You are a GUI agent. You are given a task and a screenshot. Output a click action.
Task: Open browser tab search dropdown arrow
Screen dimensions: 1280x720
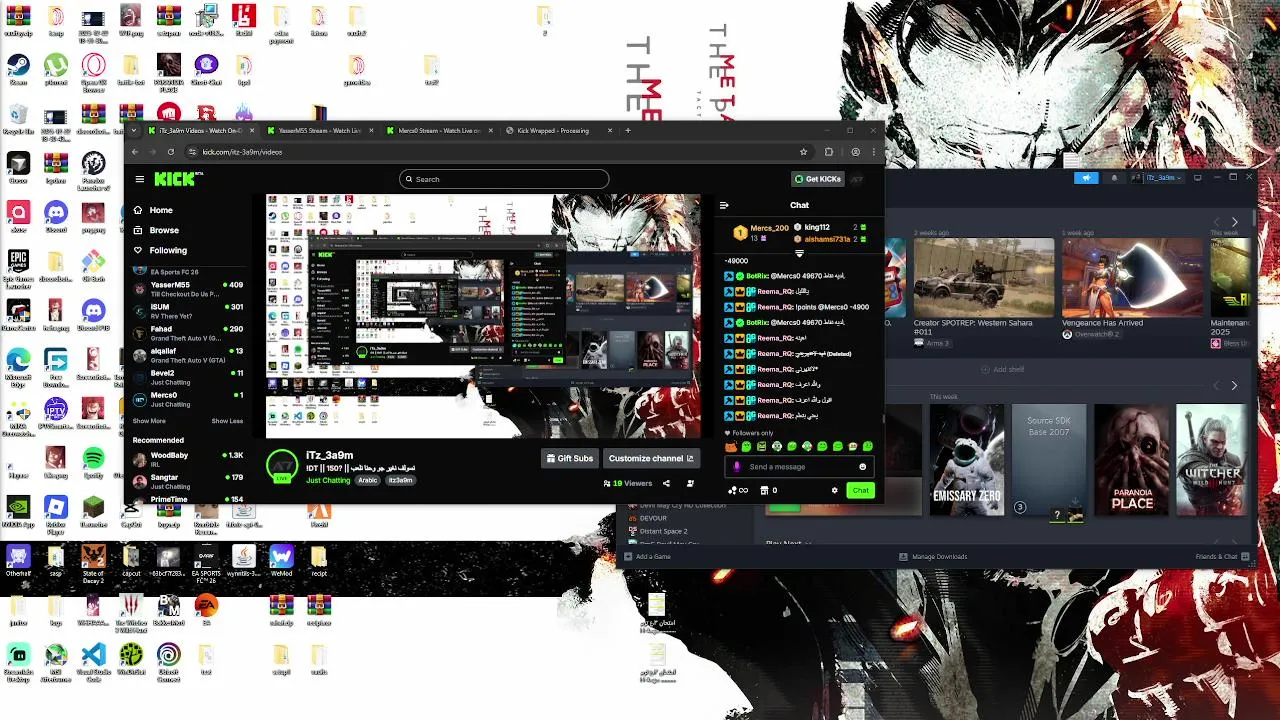pyautogui.click(x=135, y=130)
